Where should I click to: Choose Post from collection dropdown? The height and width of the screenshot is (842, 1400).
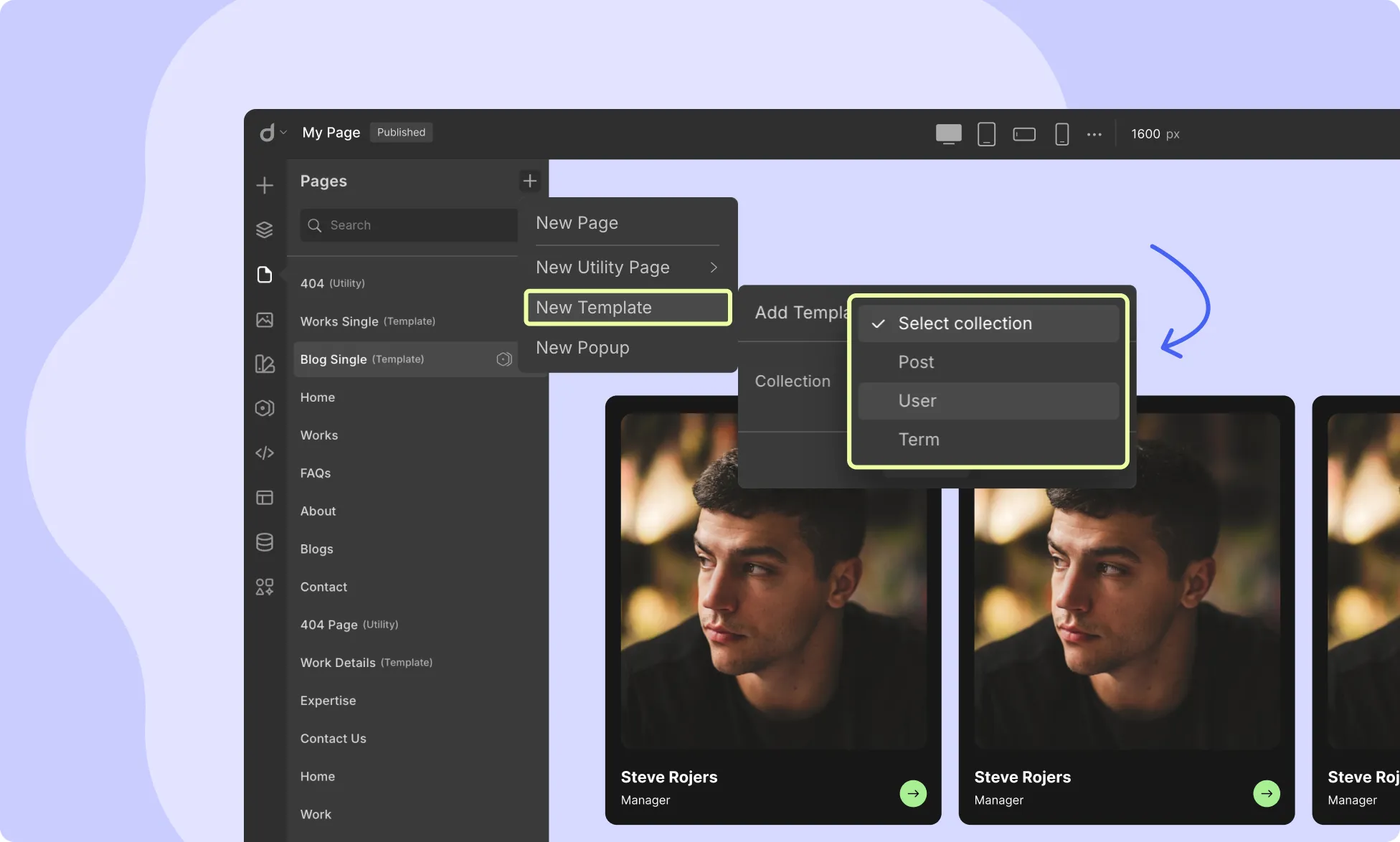click(x=988, y=362)
